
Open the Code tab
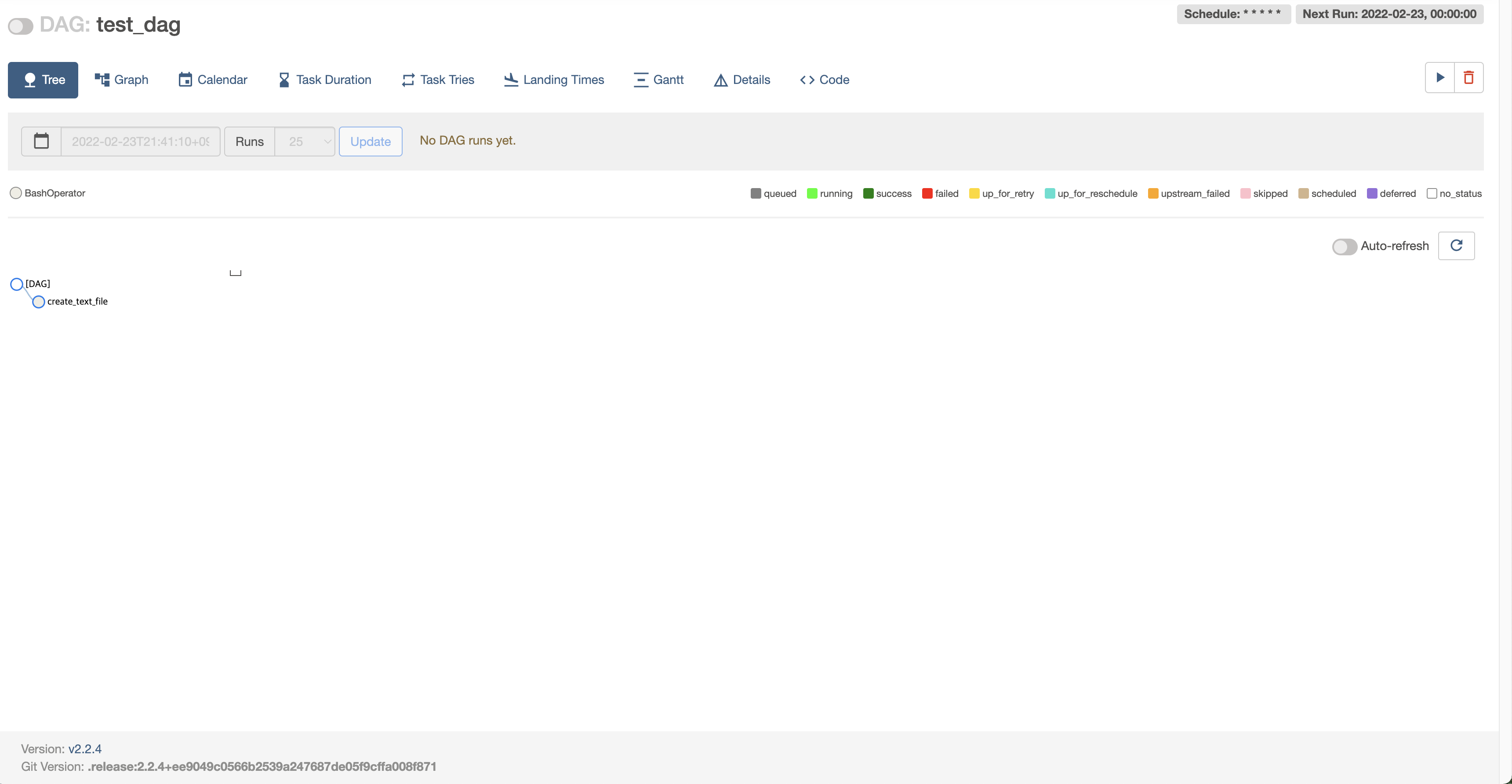coord(824,80)
